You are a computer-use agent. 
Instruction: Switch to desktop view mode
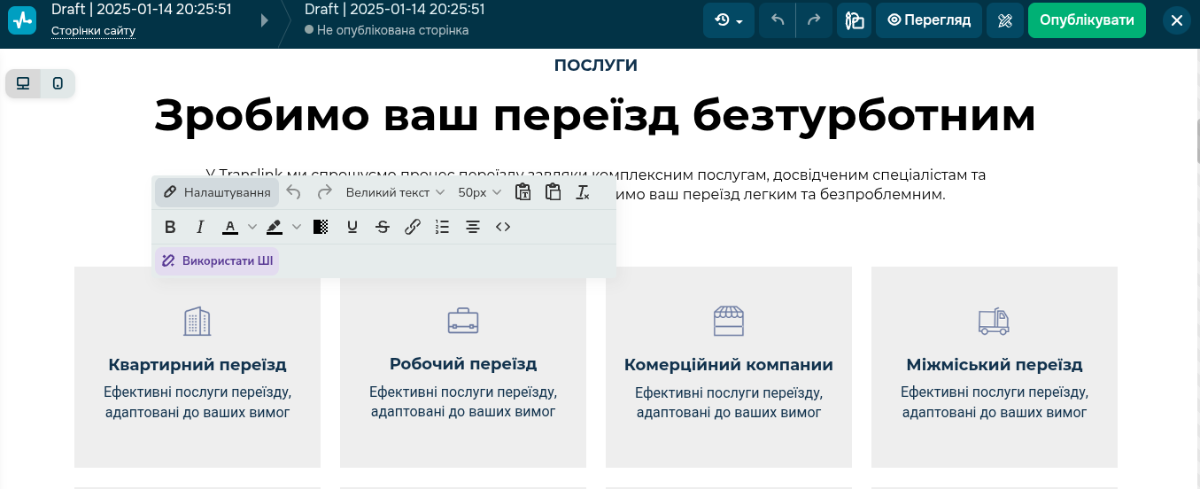click(x=23, y=83)
